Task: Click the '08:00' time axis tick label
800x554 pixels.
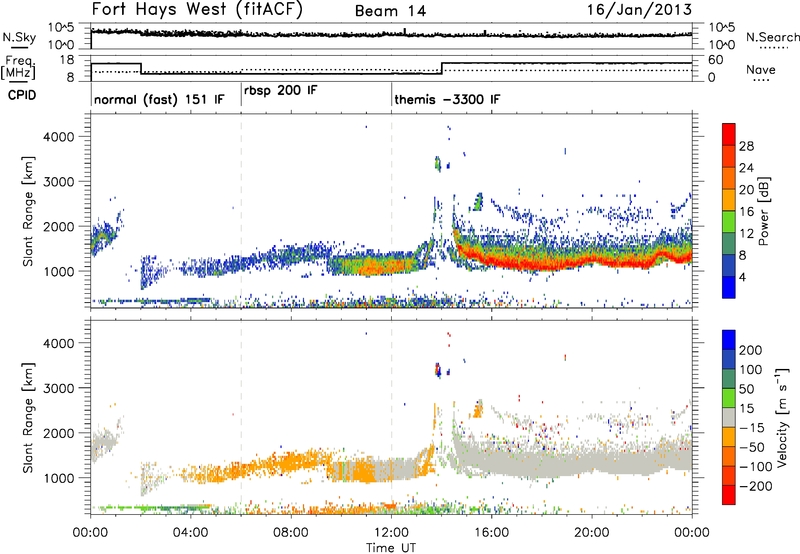Action: point(291,533)
